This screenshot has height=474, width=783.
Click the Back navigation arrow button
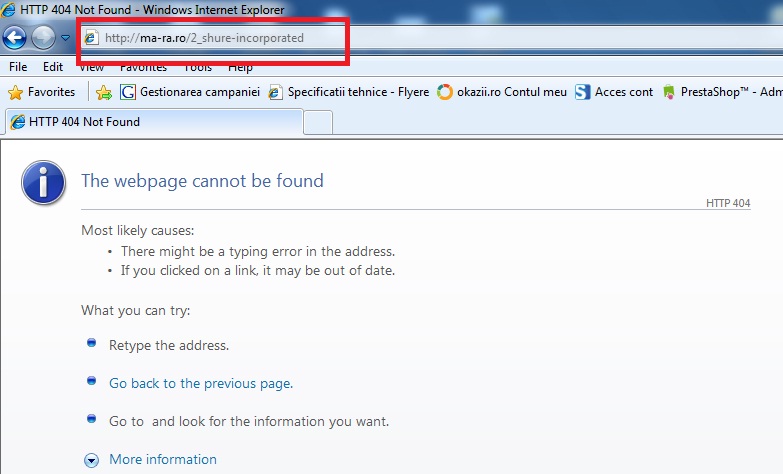[14, 37]
